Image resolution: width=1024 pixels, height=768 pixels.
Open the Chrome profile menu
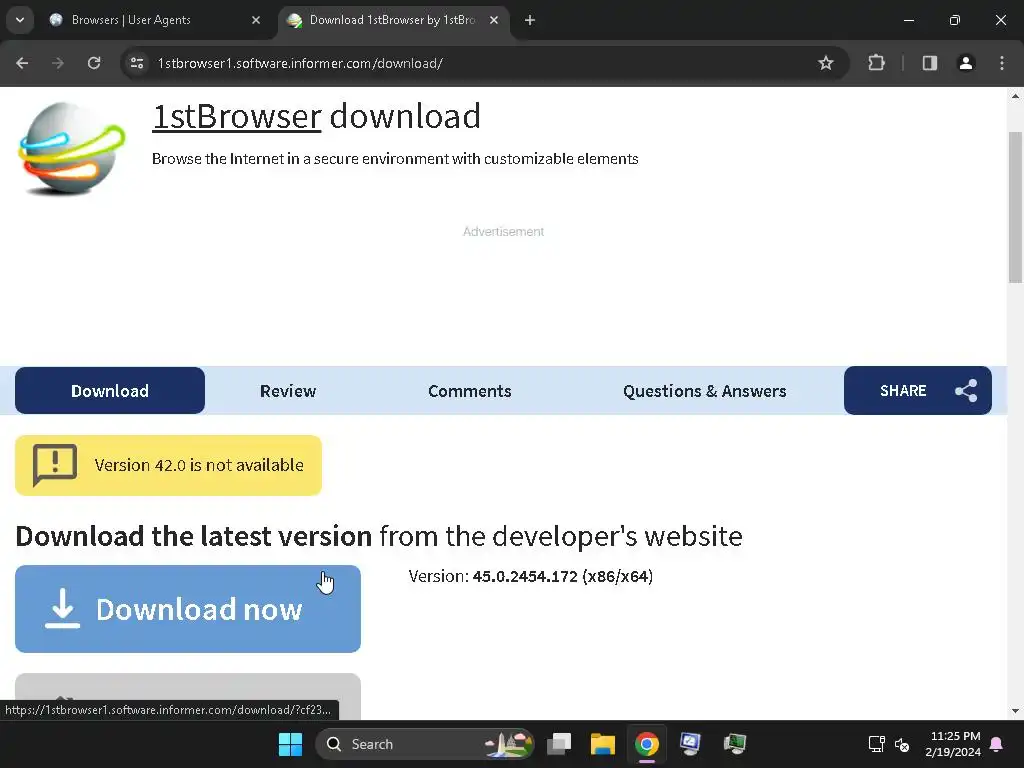966,63
